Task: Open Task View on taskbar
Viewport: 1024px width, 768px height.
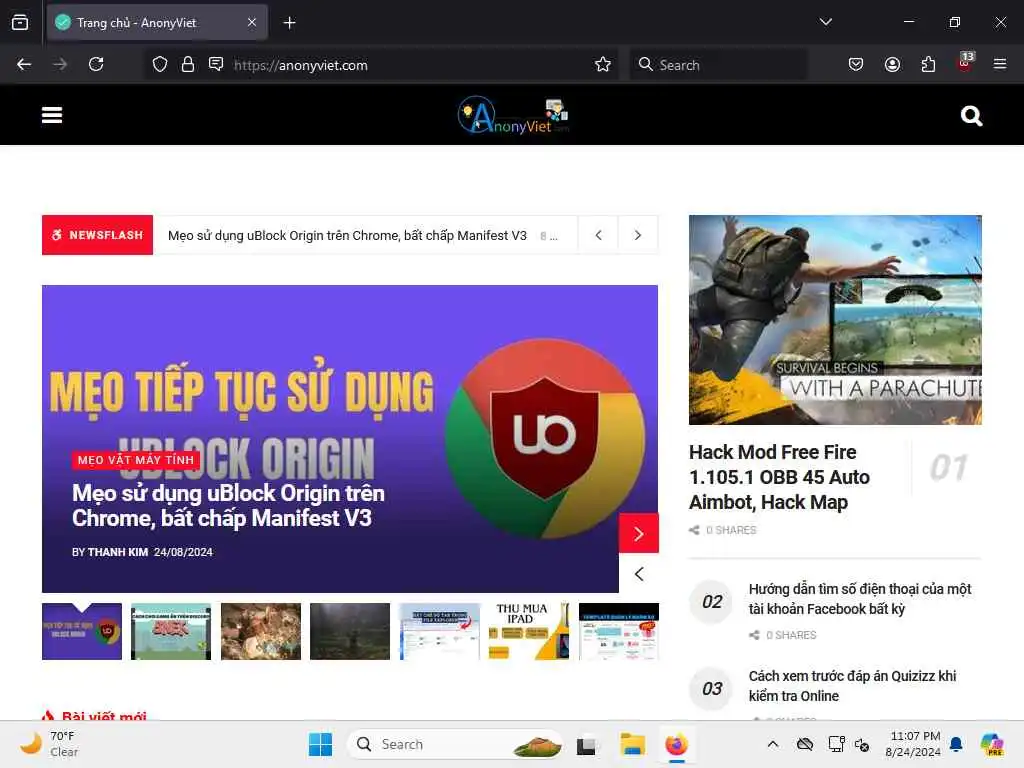Action: [x=586, y=744]
